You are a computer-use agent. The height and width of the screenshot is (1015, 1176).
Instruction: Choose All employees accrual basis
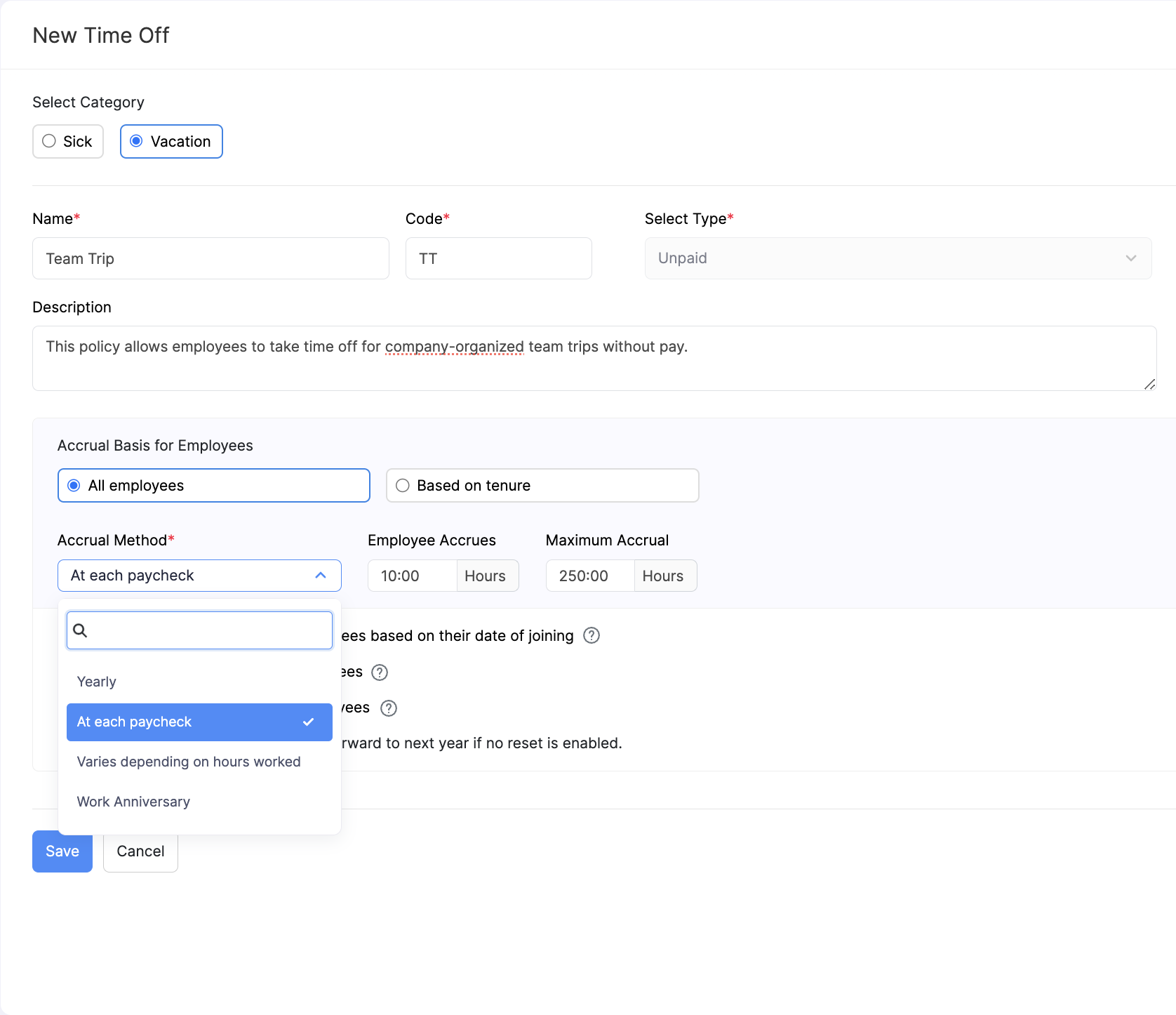point(74,486)
